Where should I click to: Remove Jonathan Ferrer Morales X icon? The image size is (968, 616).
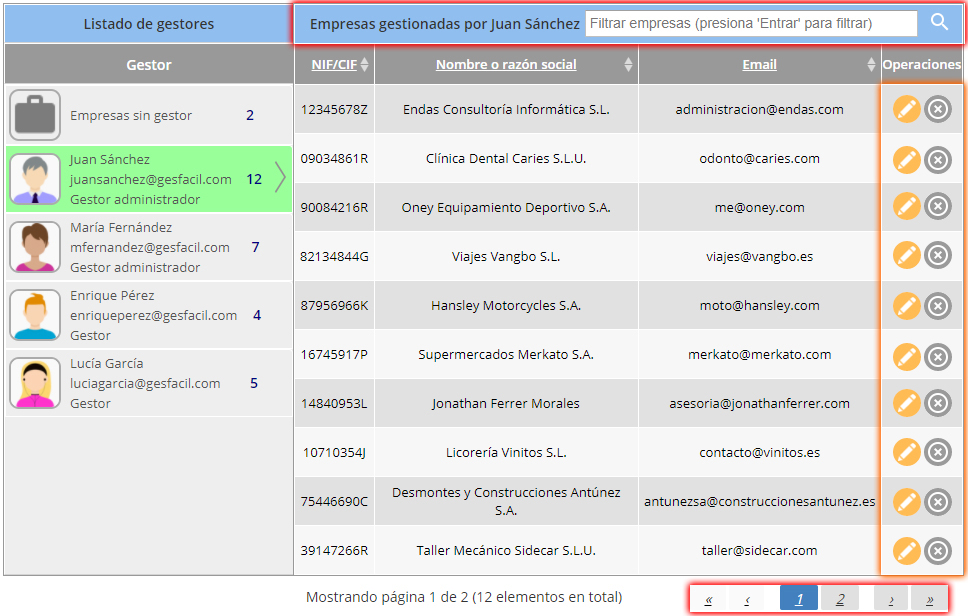(938, 403)
